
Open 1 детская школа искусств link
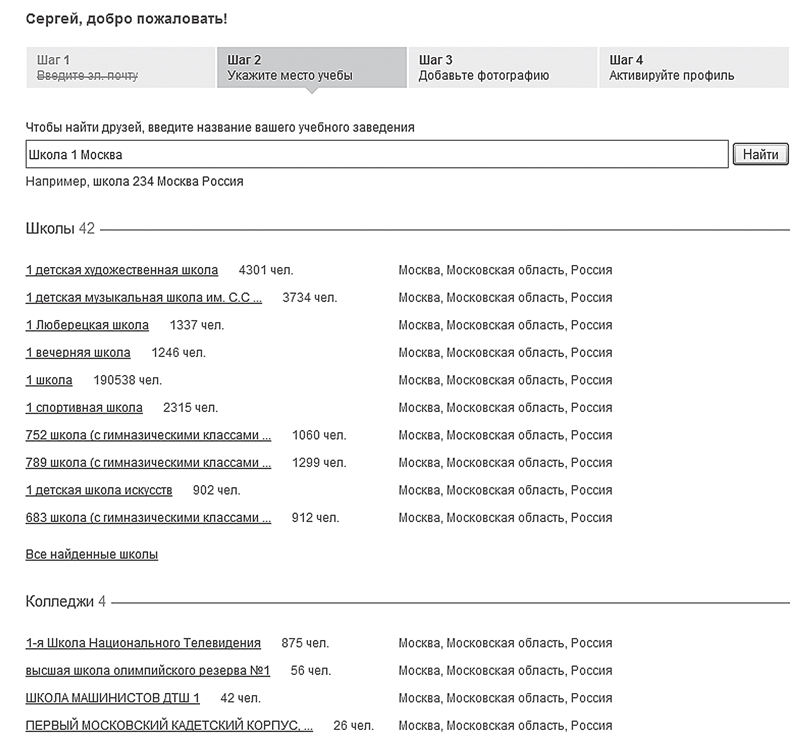tap(99, 490)
